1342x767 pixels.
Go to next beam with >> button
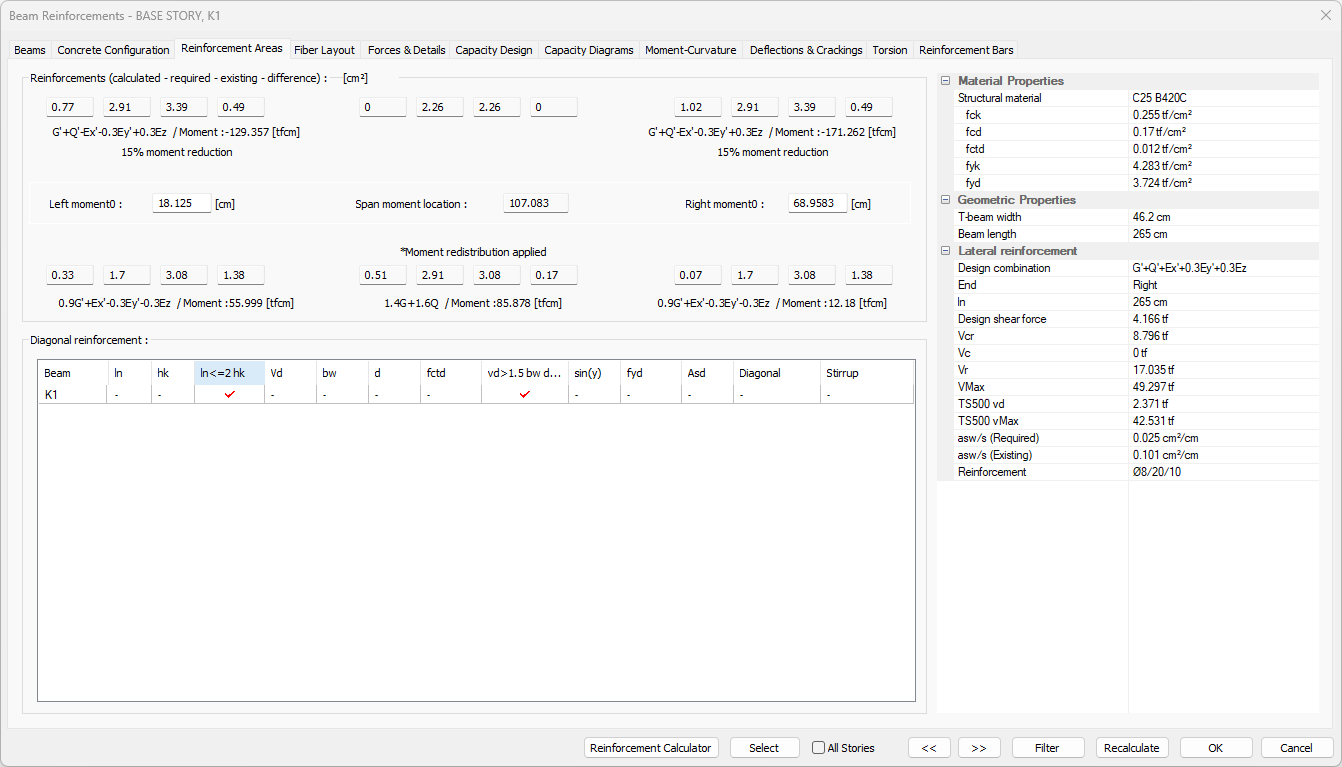[979, 748]
